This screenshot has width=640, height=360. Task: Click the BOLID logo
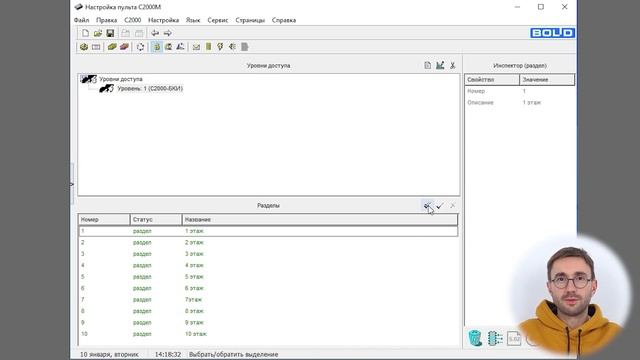(553, 33)
